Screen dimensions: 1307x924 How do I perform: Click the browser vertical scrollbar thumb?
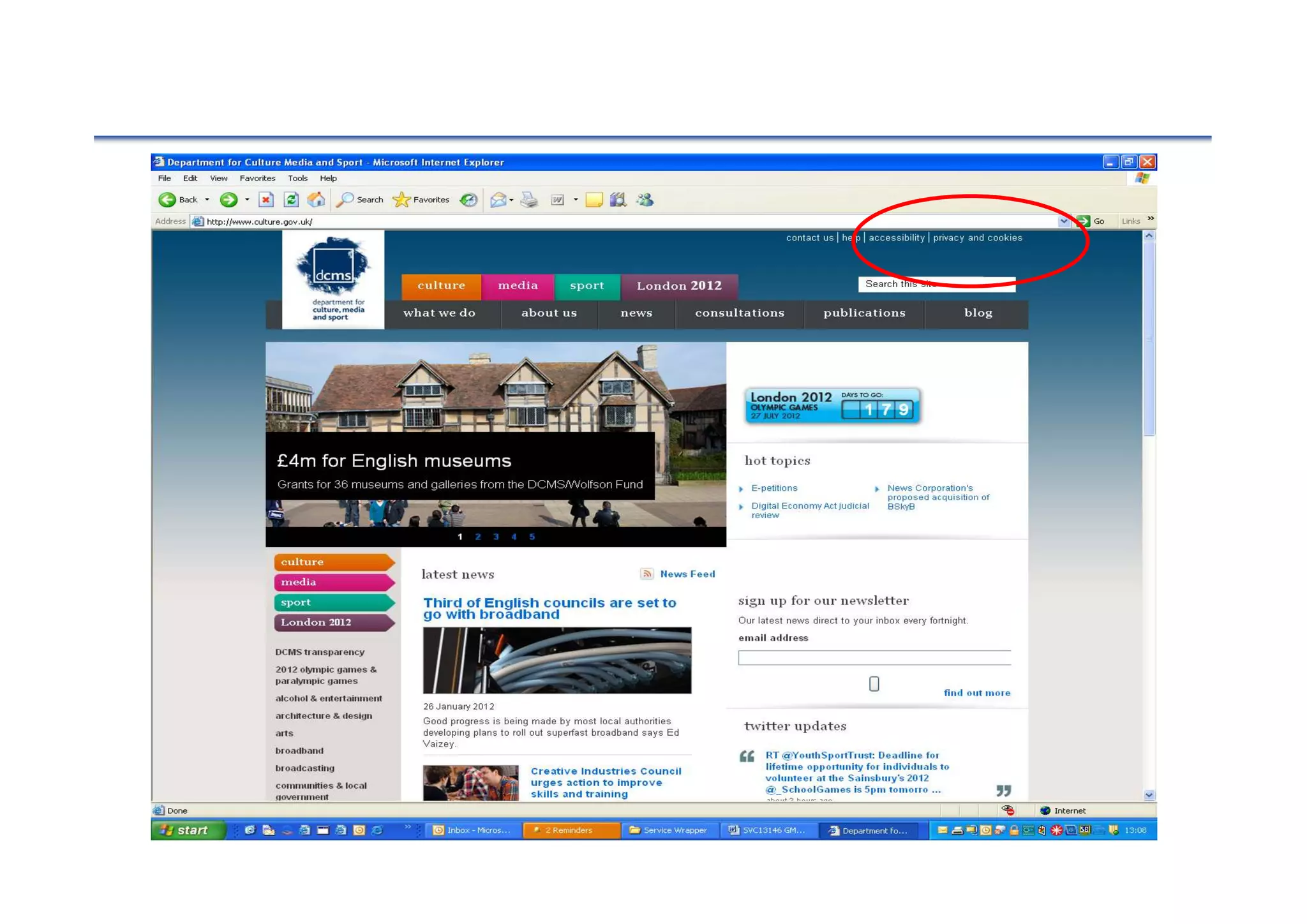[1149, 338]
